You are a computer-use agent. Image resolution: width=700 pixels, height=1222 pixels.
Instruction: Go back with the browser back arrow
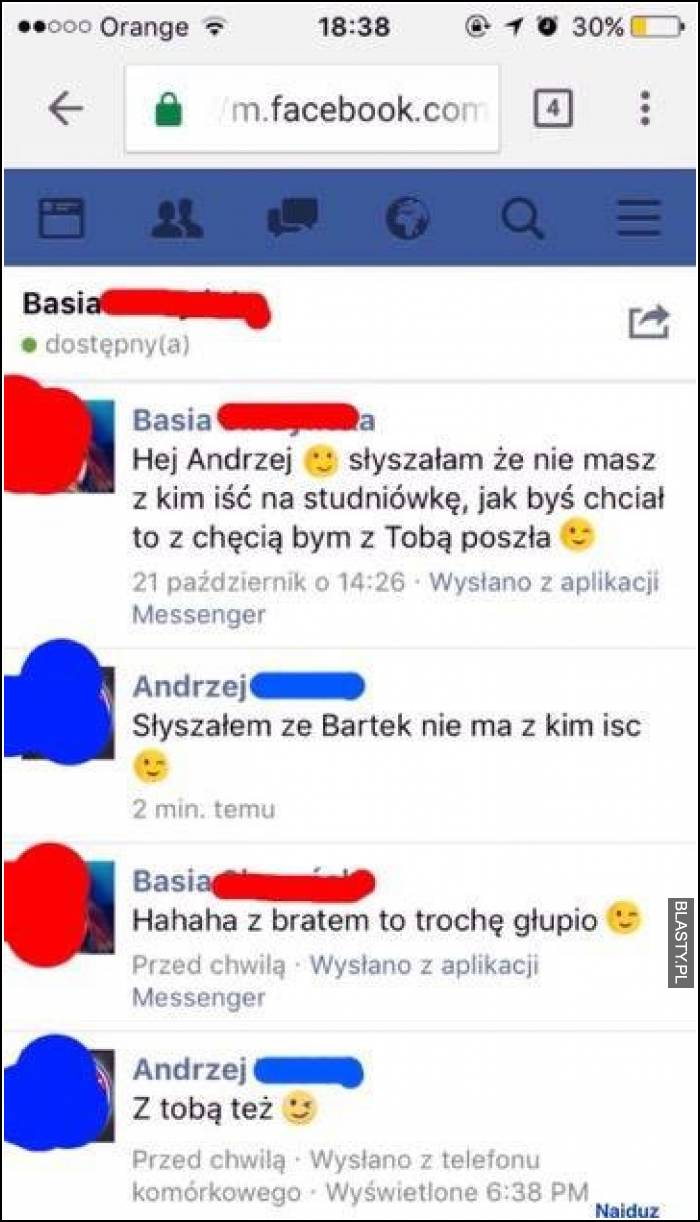click(66, 109)
